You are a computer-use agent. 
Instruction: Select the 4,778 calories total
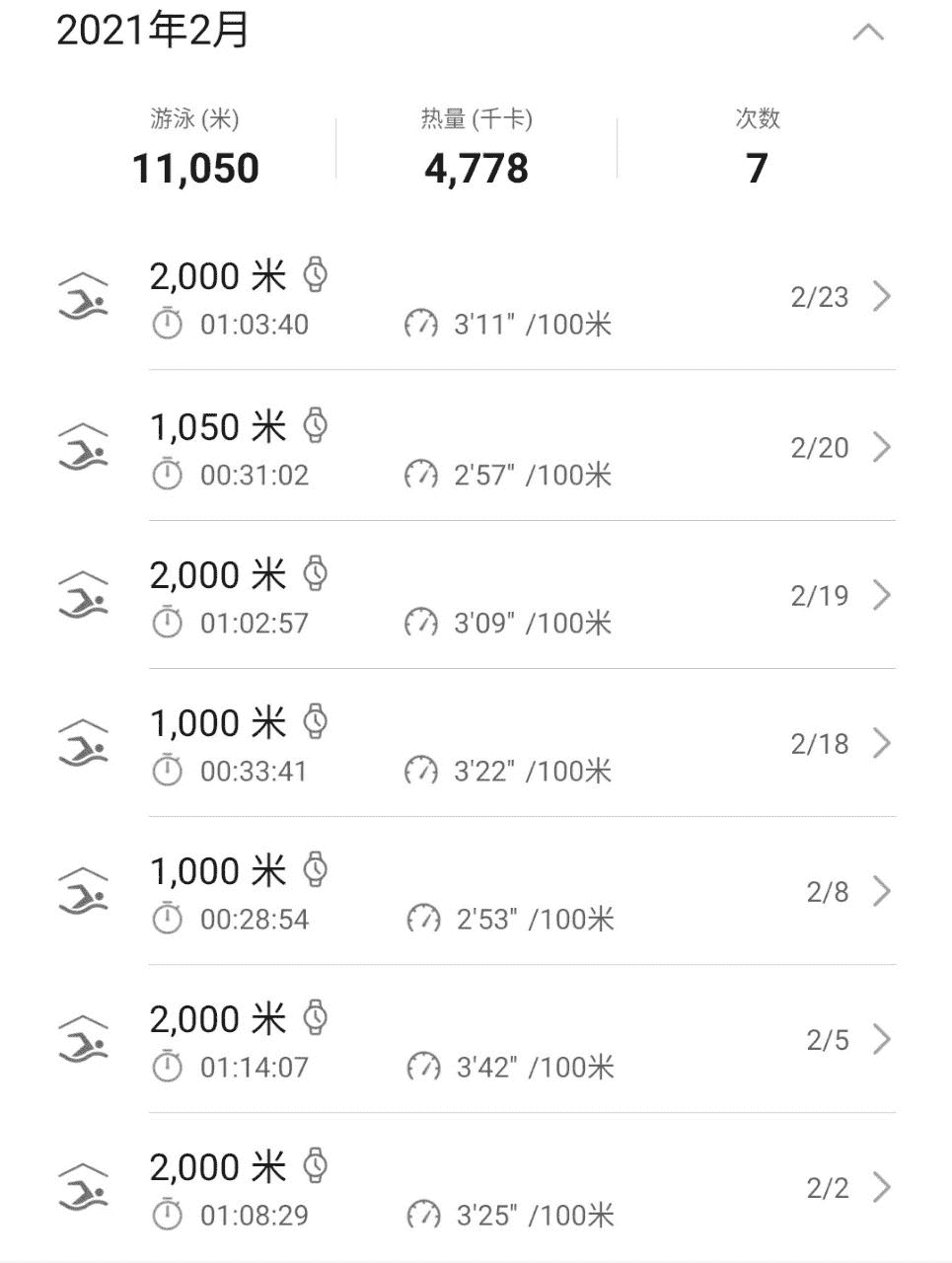click(x=476, y=168)
